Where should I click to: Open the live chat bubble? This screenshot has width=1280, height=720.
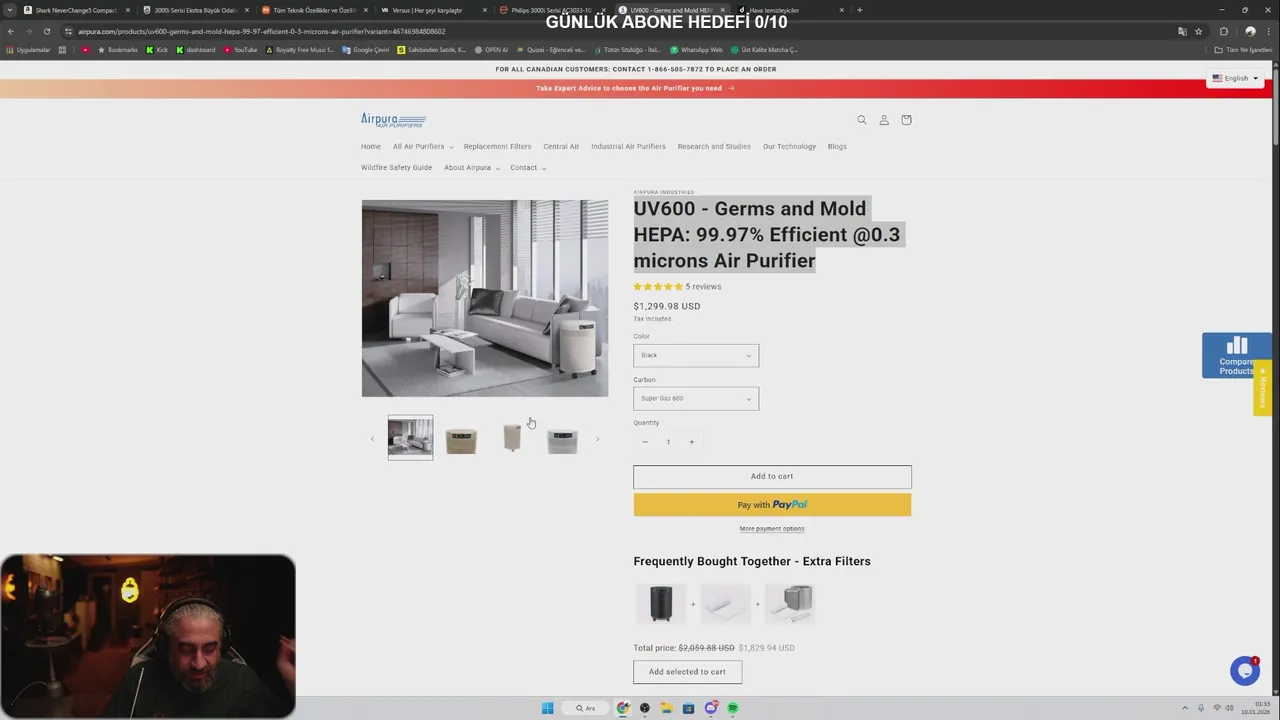[1245, 671]
